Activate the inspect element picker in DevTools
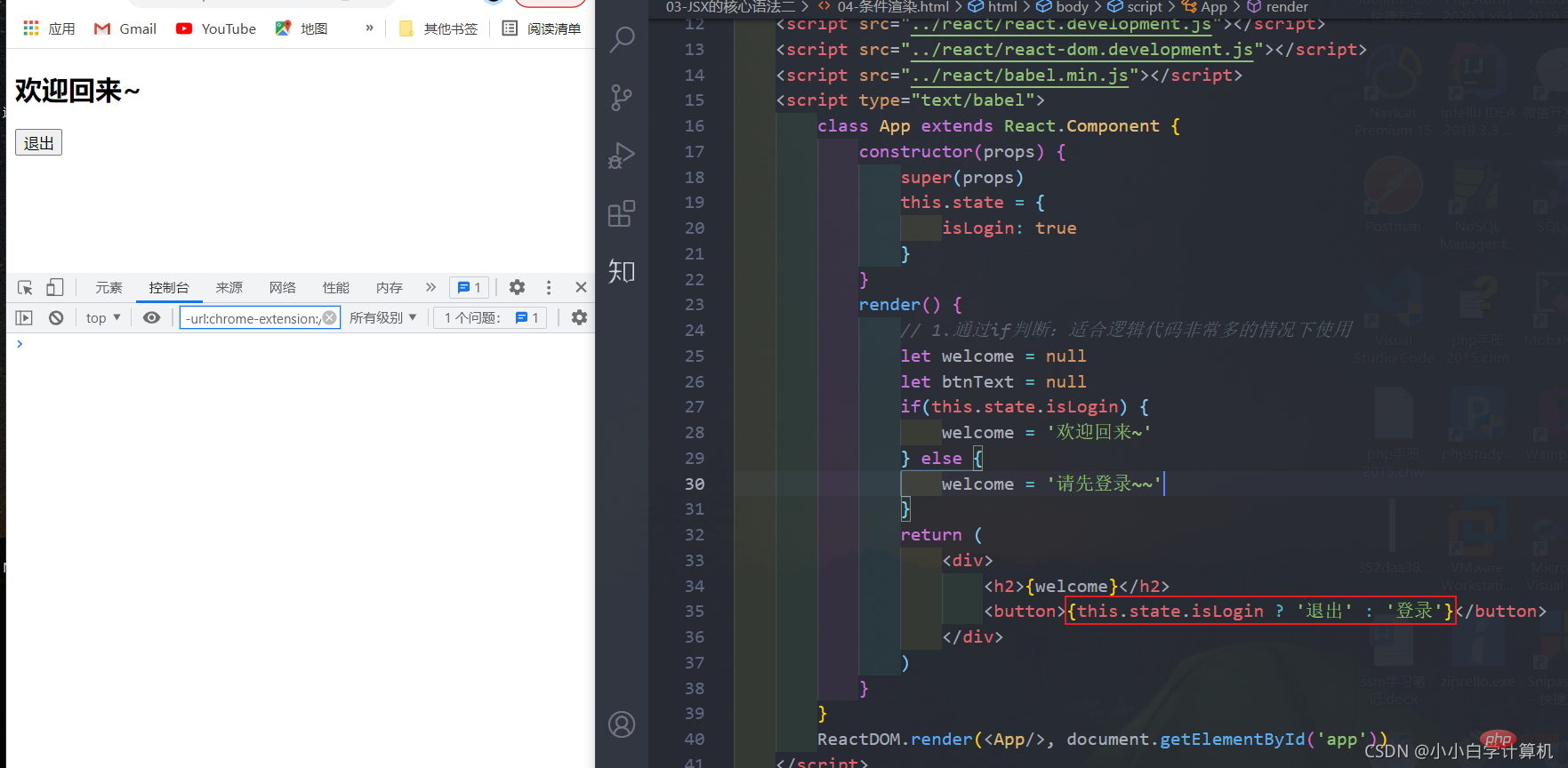 pyautogui.click(x=25, y=287)
